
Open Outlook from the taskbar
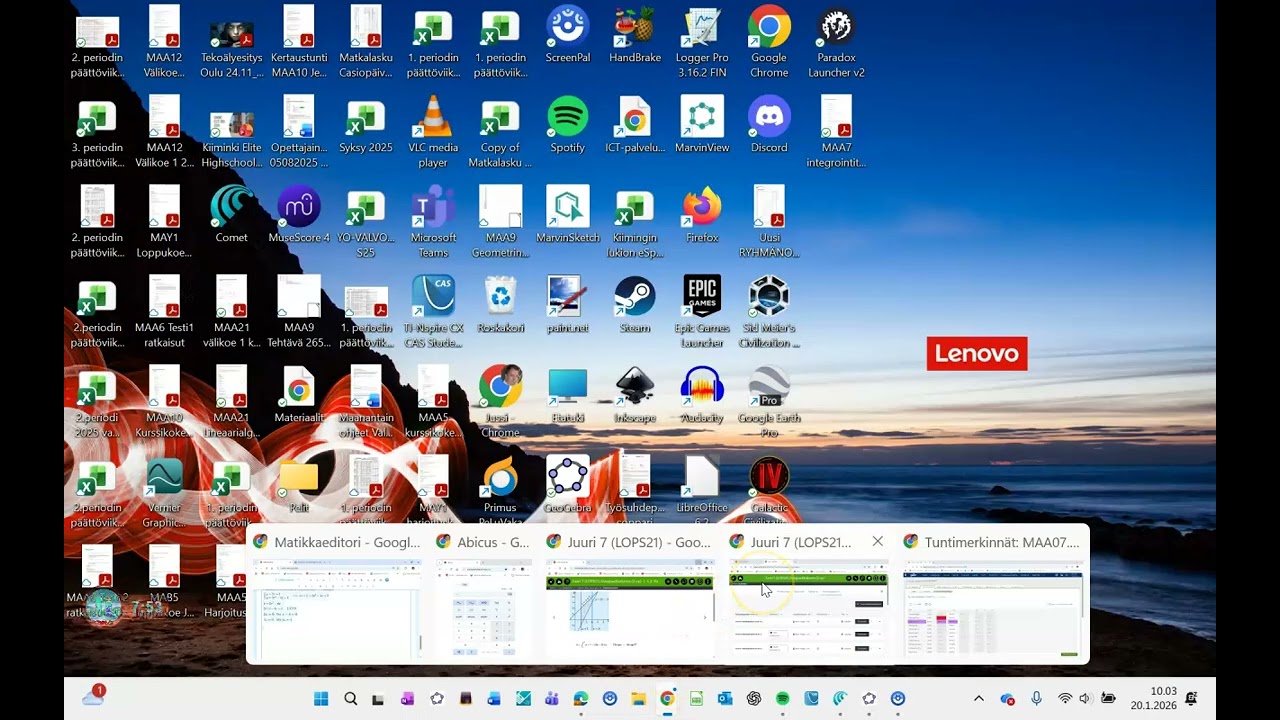coord(725,698)
